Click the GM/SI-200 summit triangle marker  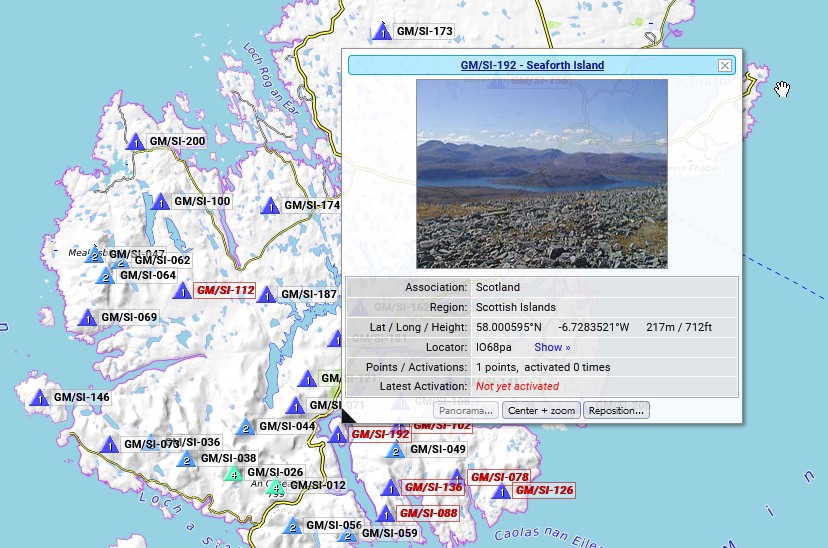[x=135, y=141]
